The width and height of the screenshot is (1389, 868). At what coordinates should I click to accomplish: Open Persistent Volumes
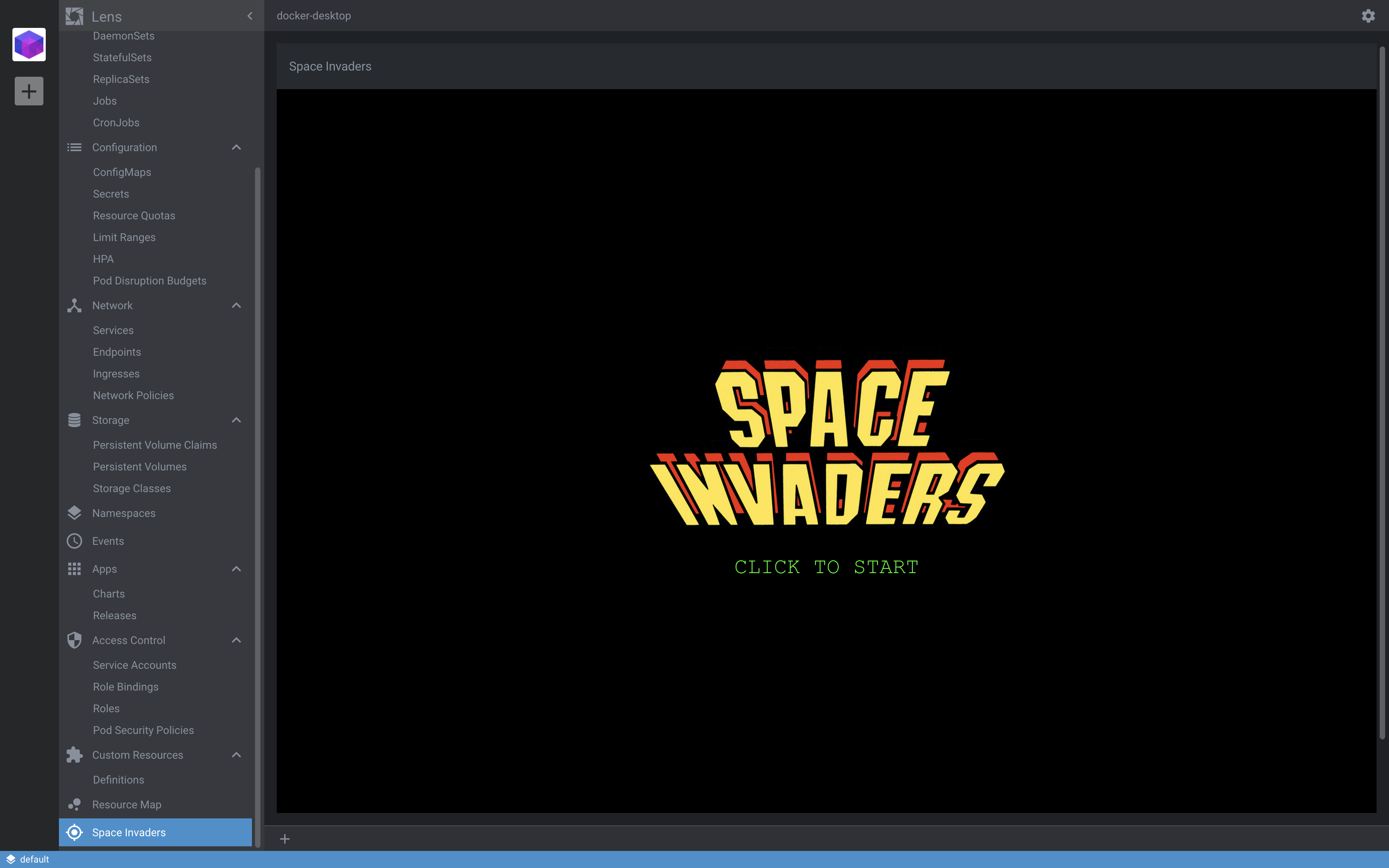pos(140,467)
